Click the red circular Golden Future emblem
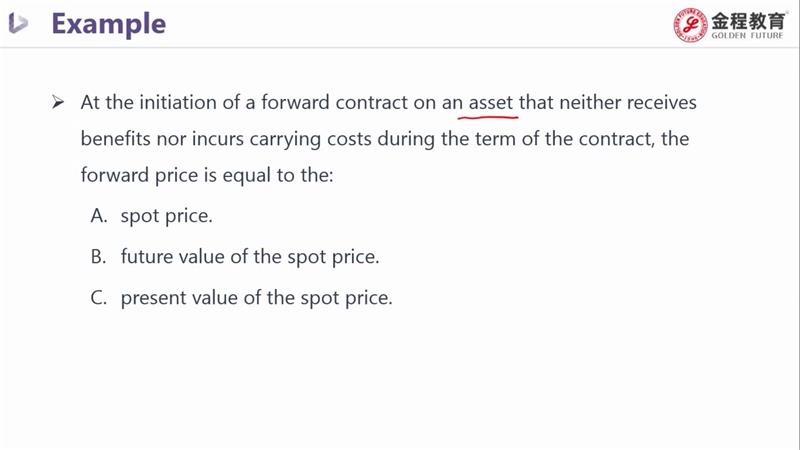800x450 pixels. coord(689,26)
